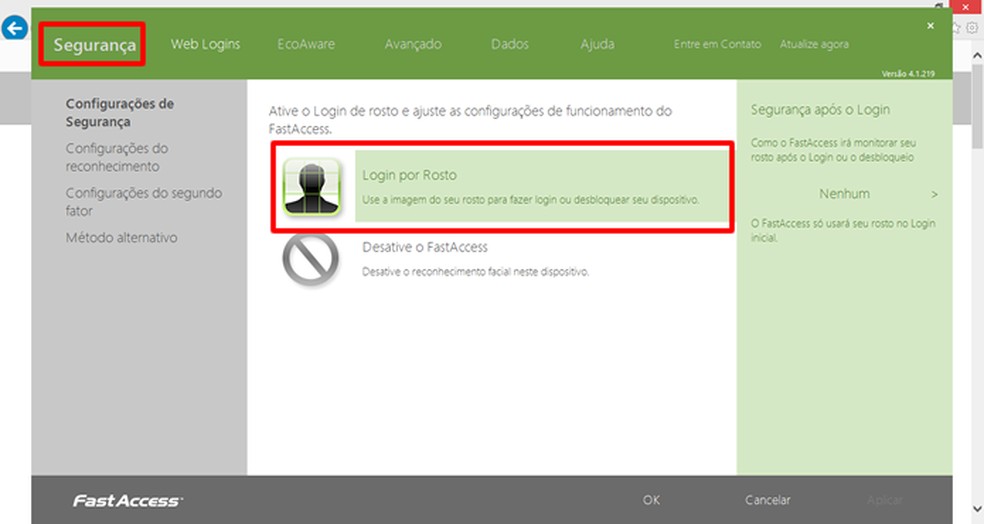Click the browser window scrollbar

click(978, 105)
